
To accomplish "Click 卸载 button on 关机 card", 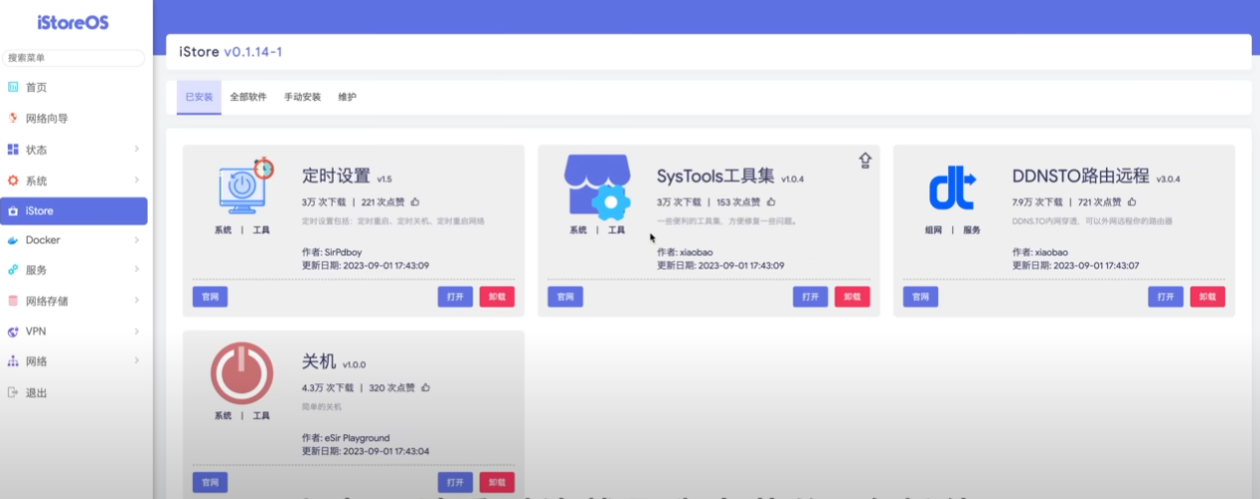I will pos(497,482).
